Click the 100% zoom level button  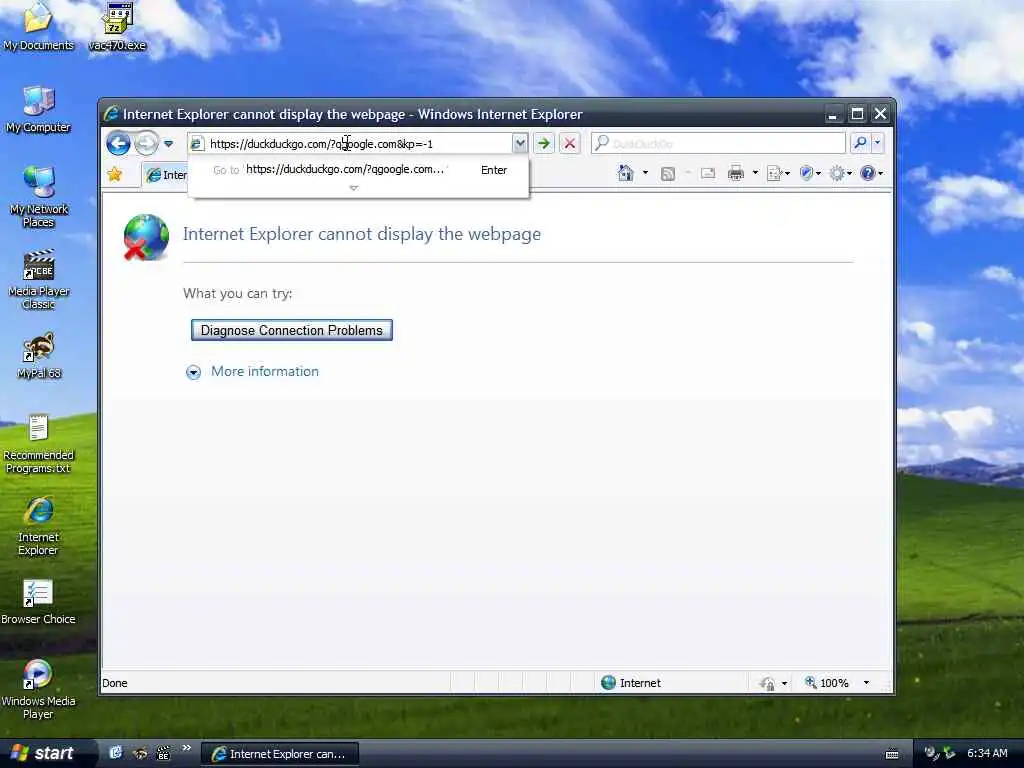(x=827, y=682)
